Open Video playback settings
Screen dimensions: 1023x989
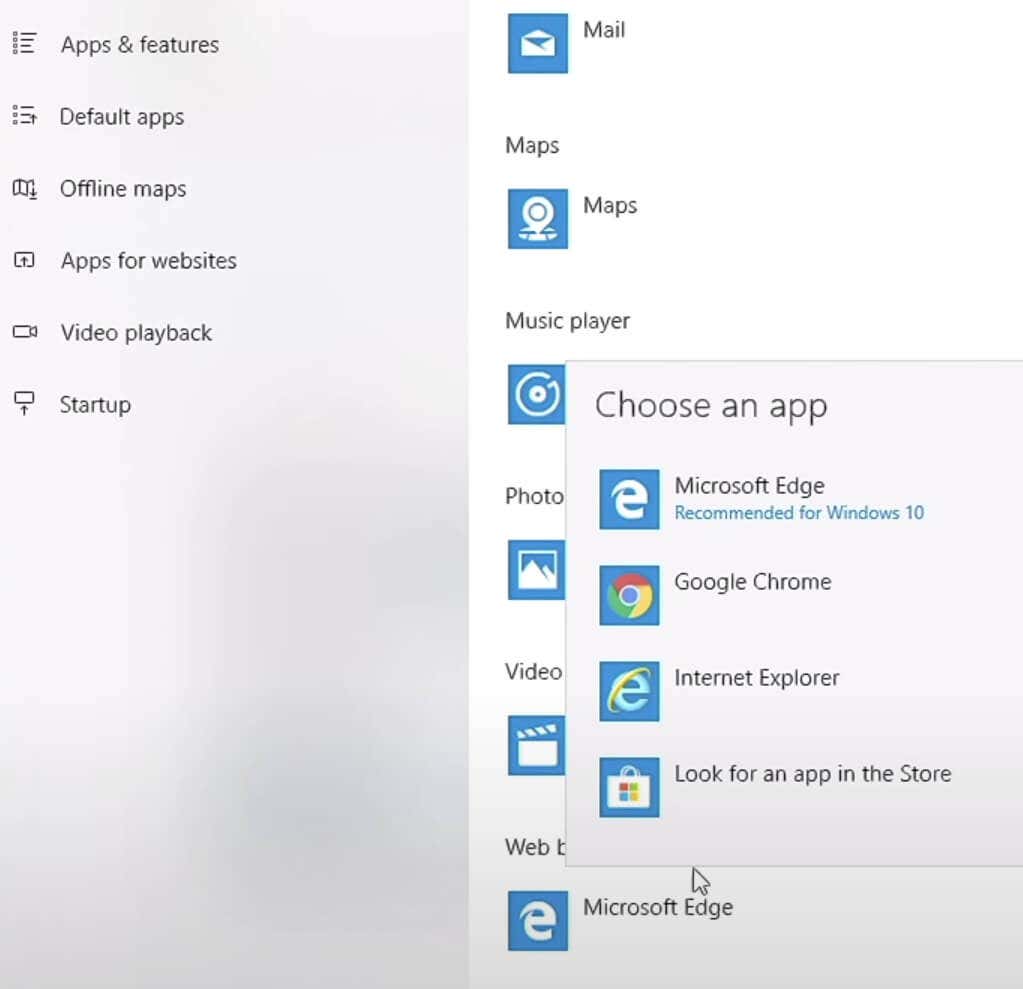pos(136,333)
